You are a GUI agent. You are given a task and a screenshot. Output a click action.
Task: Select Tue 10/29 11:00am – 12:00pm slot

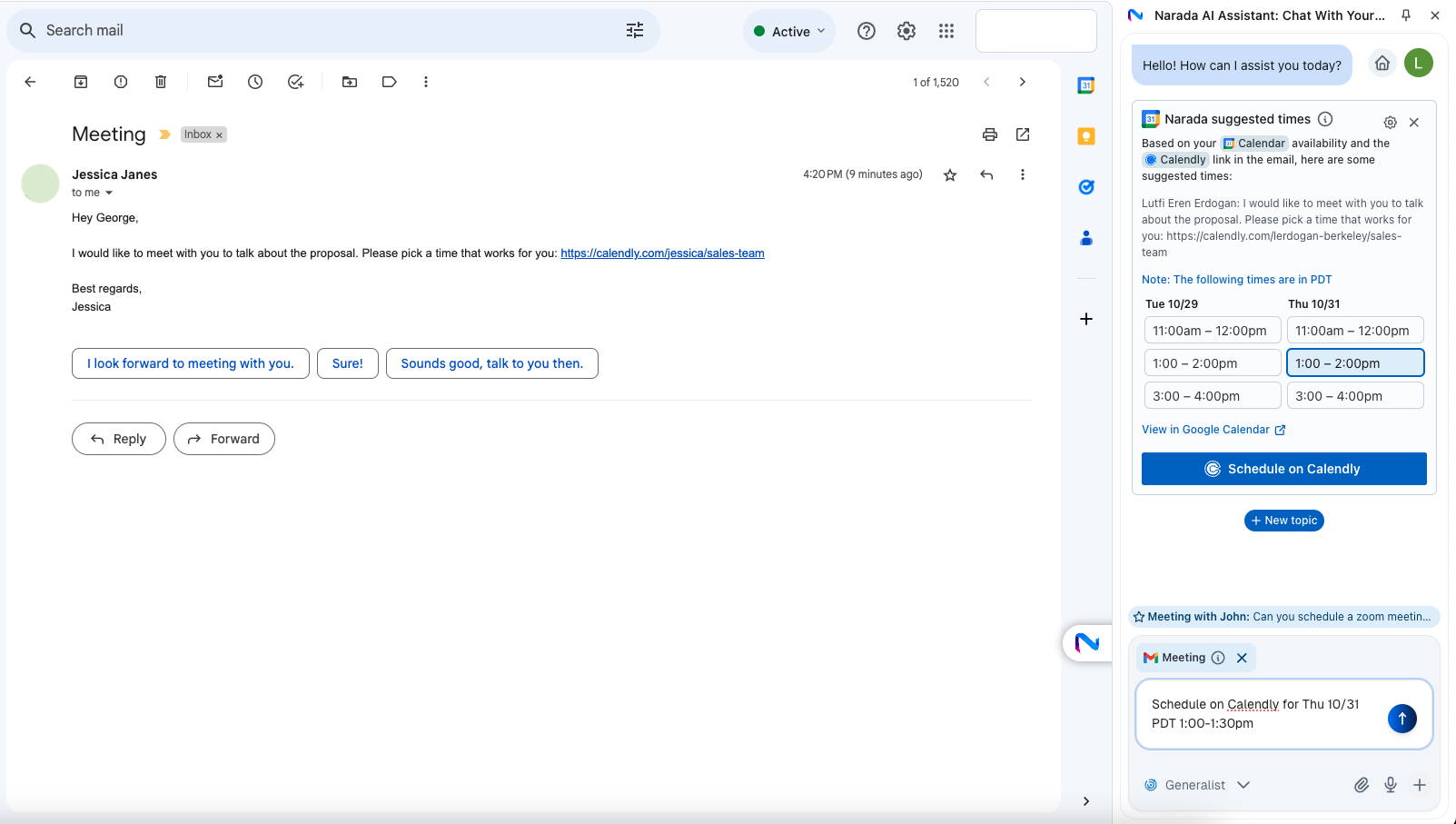coord(1213,331)
